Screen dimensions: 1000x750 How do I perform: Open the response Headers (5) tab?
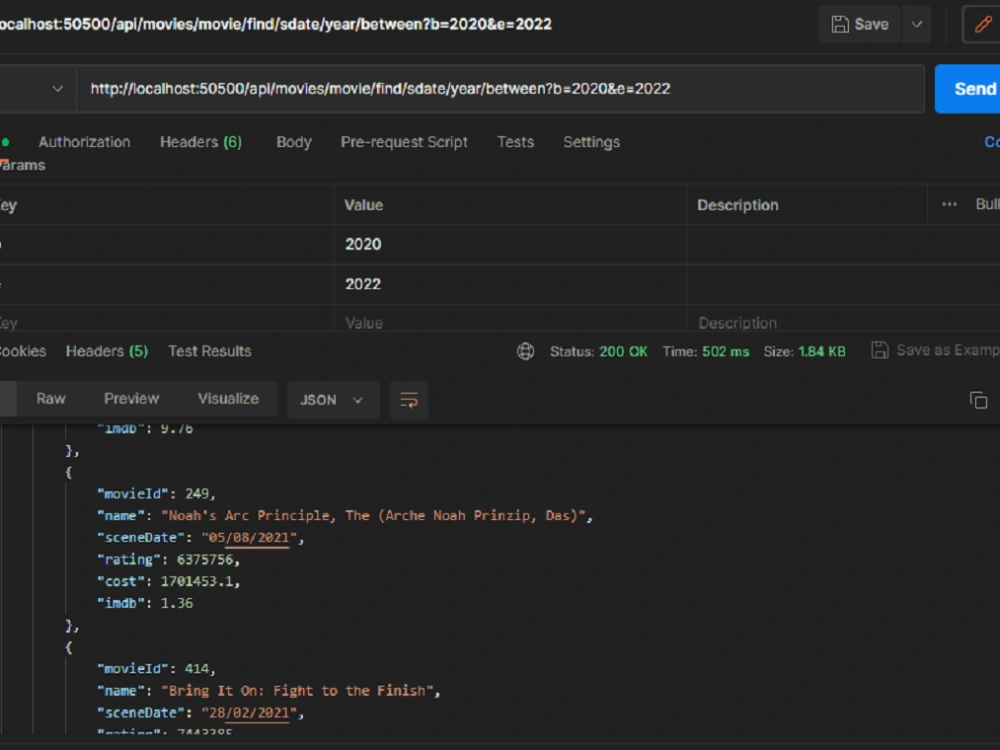[x=107, y=351]
